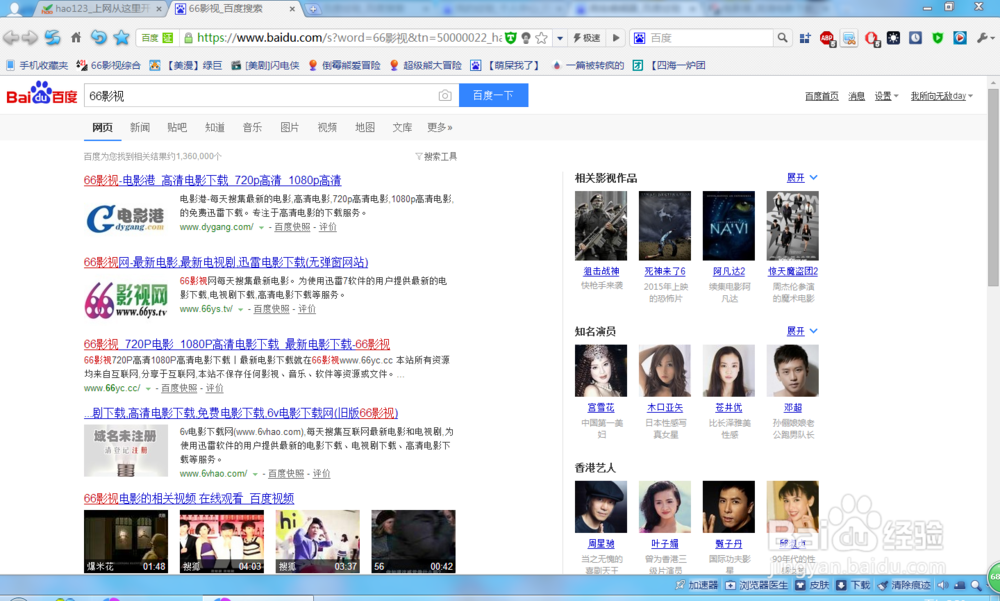Click the 加速器 rocket icon in status bar

point(680,585)
